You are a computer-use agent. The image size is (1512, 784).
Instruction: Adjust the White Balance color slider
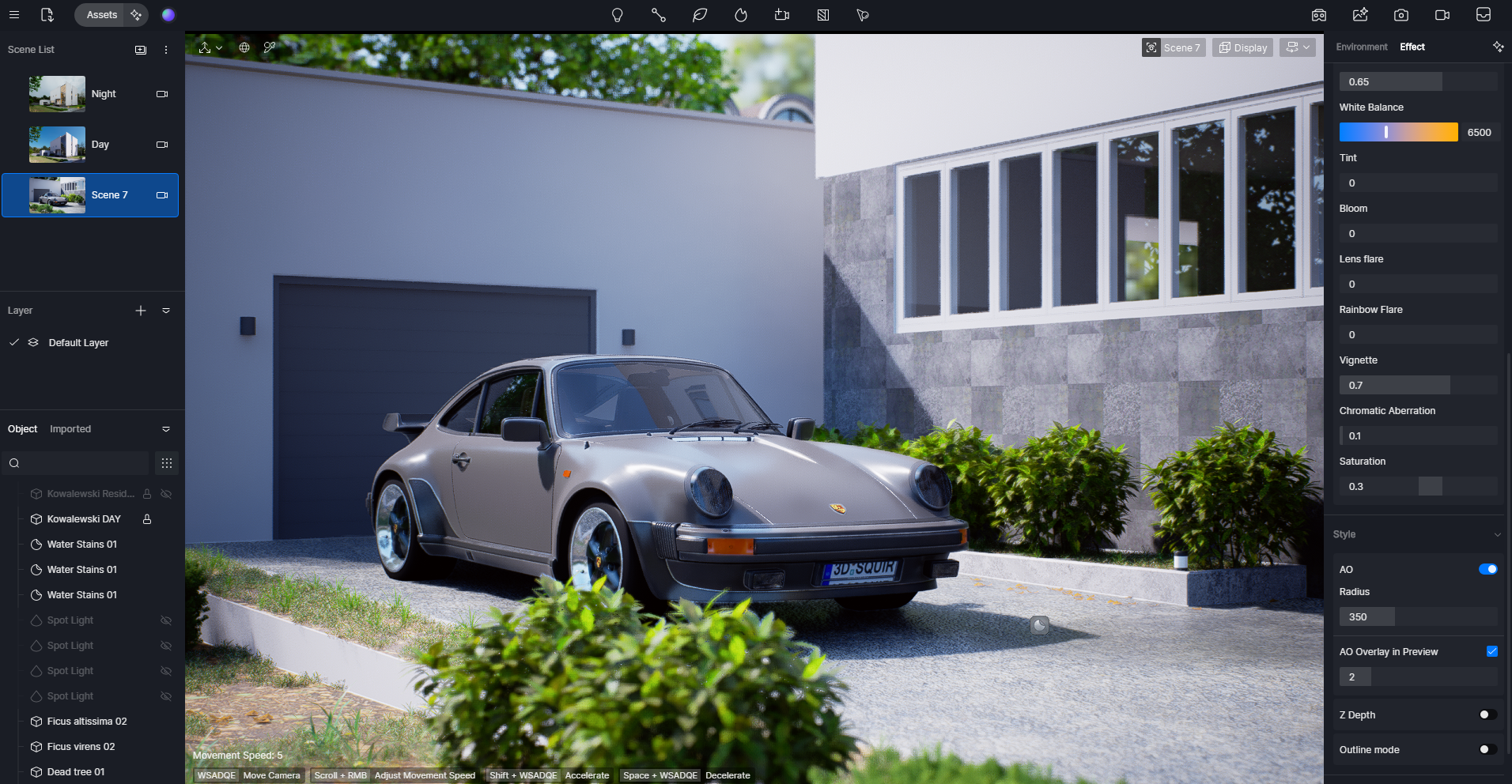1398,132
